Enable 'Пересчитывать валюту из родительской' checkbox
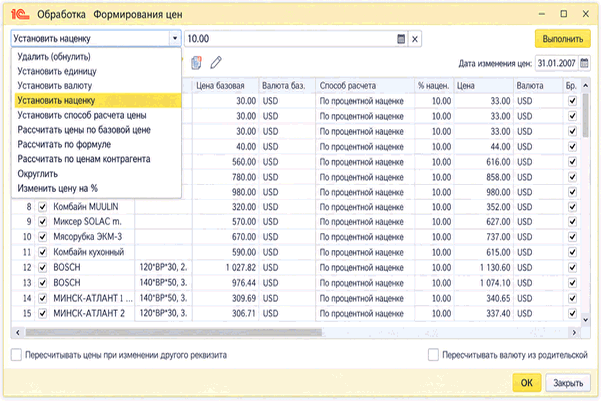601x401 pixels. (433, 355)
